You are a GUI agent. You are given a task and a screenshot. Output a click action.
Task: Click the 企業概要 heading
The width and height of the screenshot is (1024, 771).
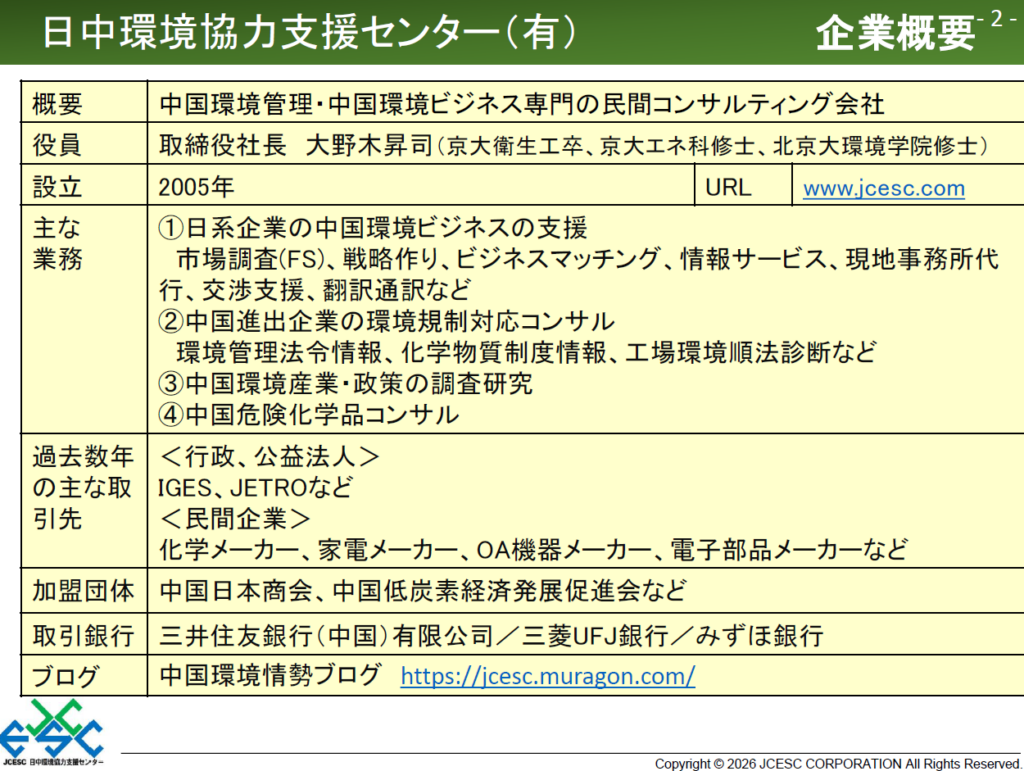coord(894,34)
